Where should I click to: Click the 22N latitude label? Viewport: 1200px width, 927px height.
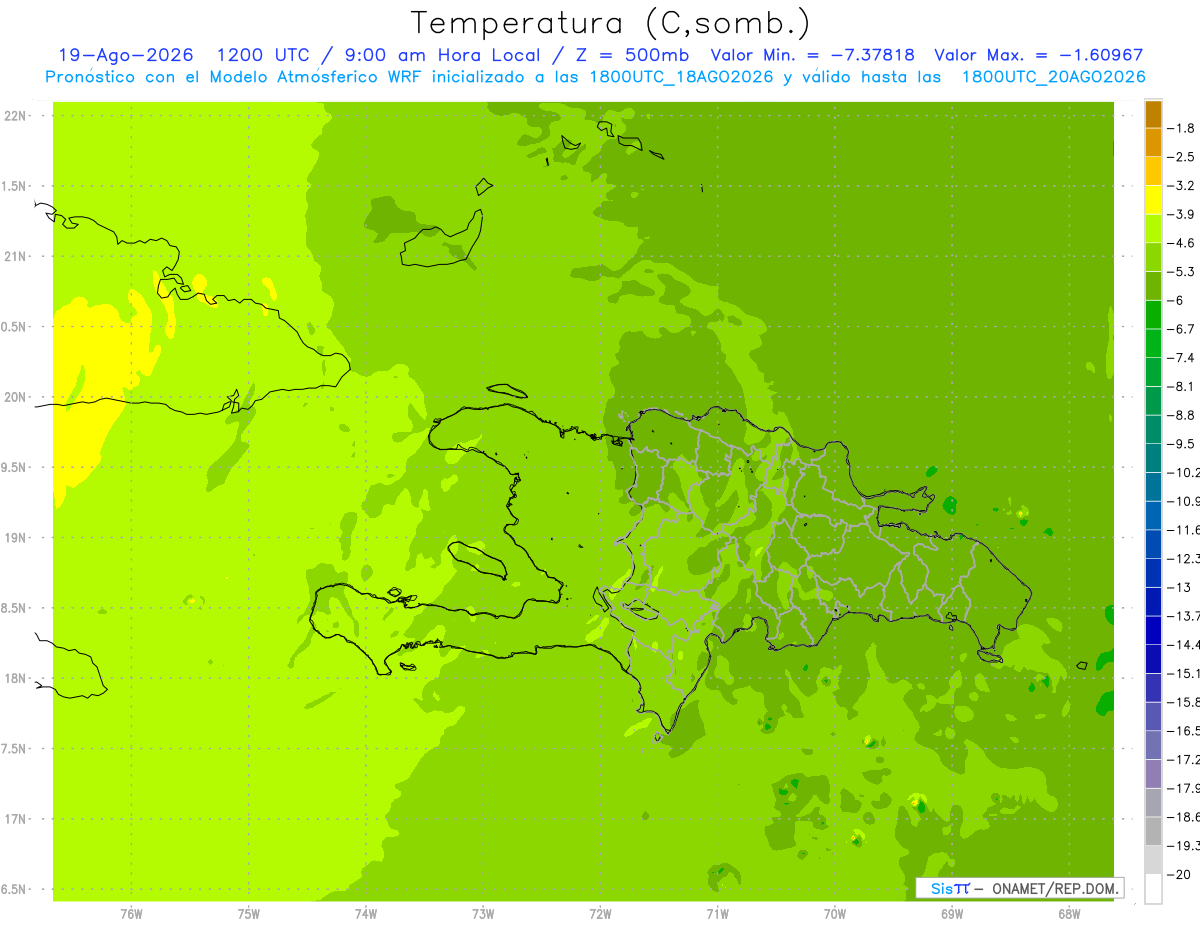[16, 116]
